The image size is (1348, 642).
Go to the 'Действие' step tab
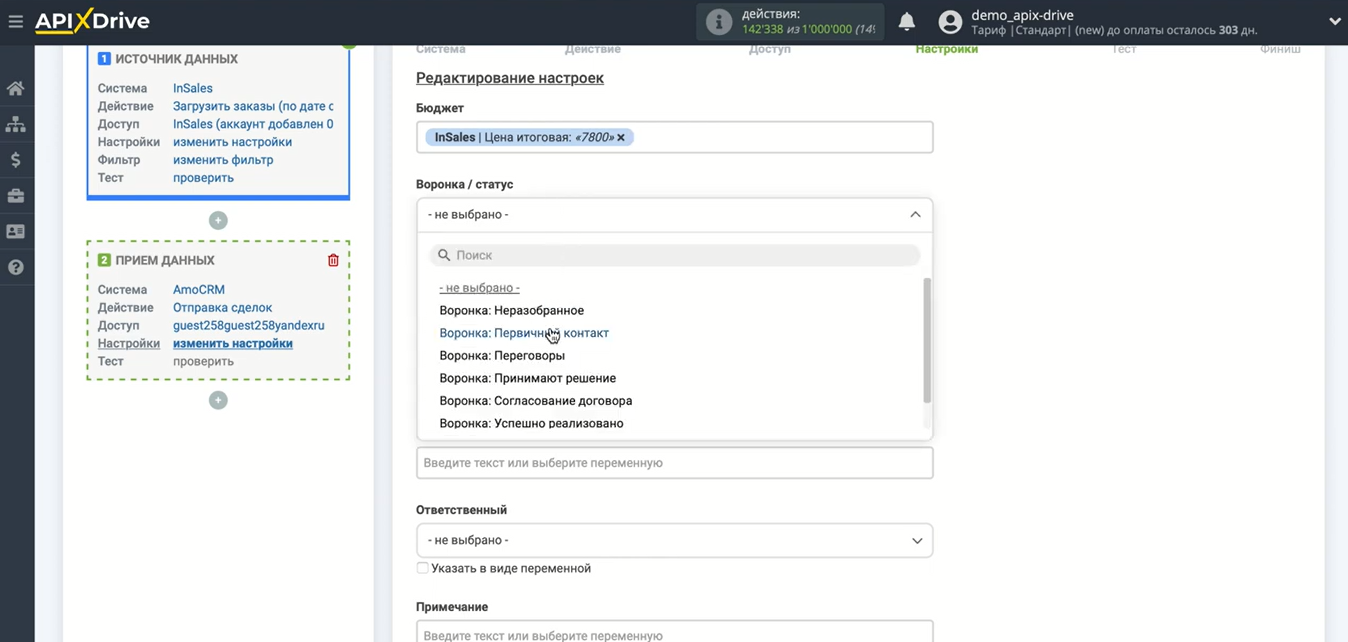[593, 49]
